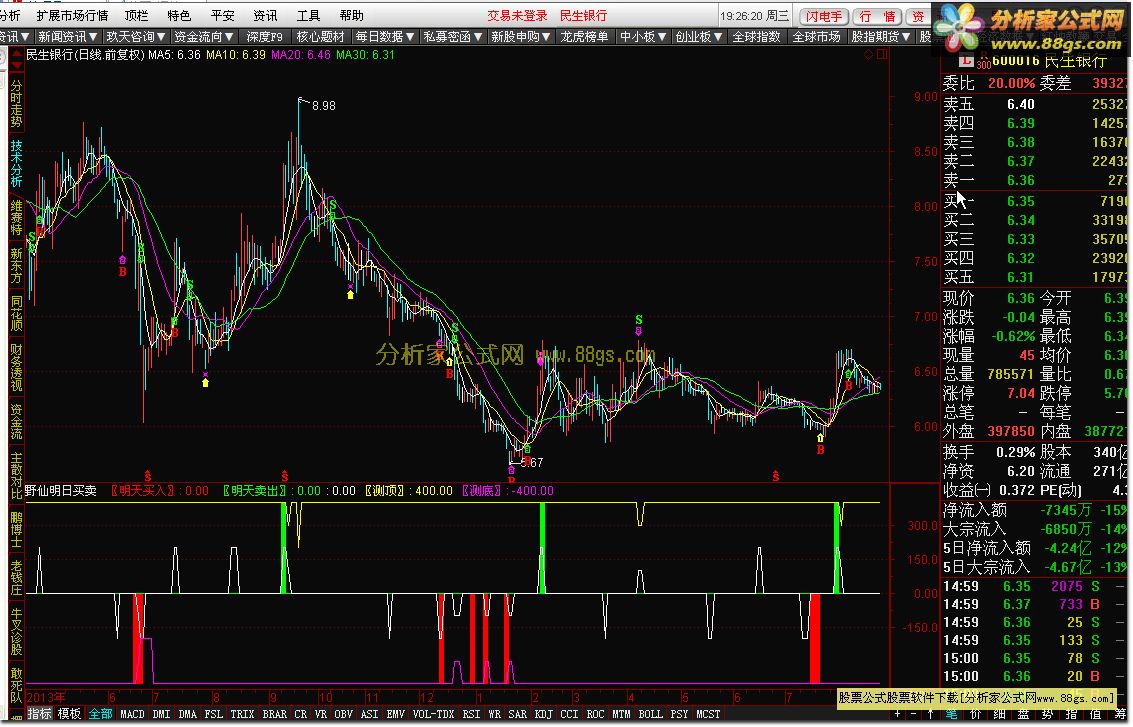This screenshot has width=1133, height=727.
Task: Select the DMI indicator
Action: click(161, 714)
